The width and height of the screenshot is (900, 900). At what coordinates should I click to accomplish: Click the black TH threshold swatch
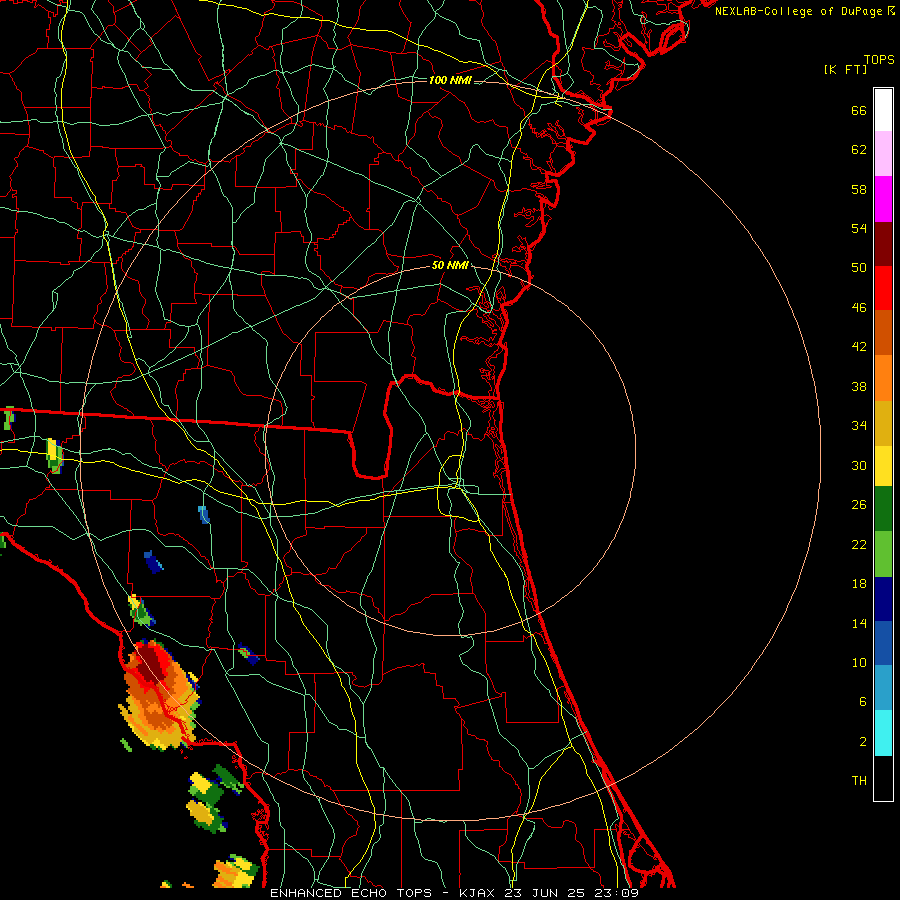(883, 778)
